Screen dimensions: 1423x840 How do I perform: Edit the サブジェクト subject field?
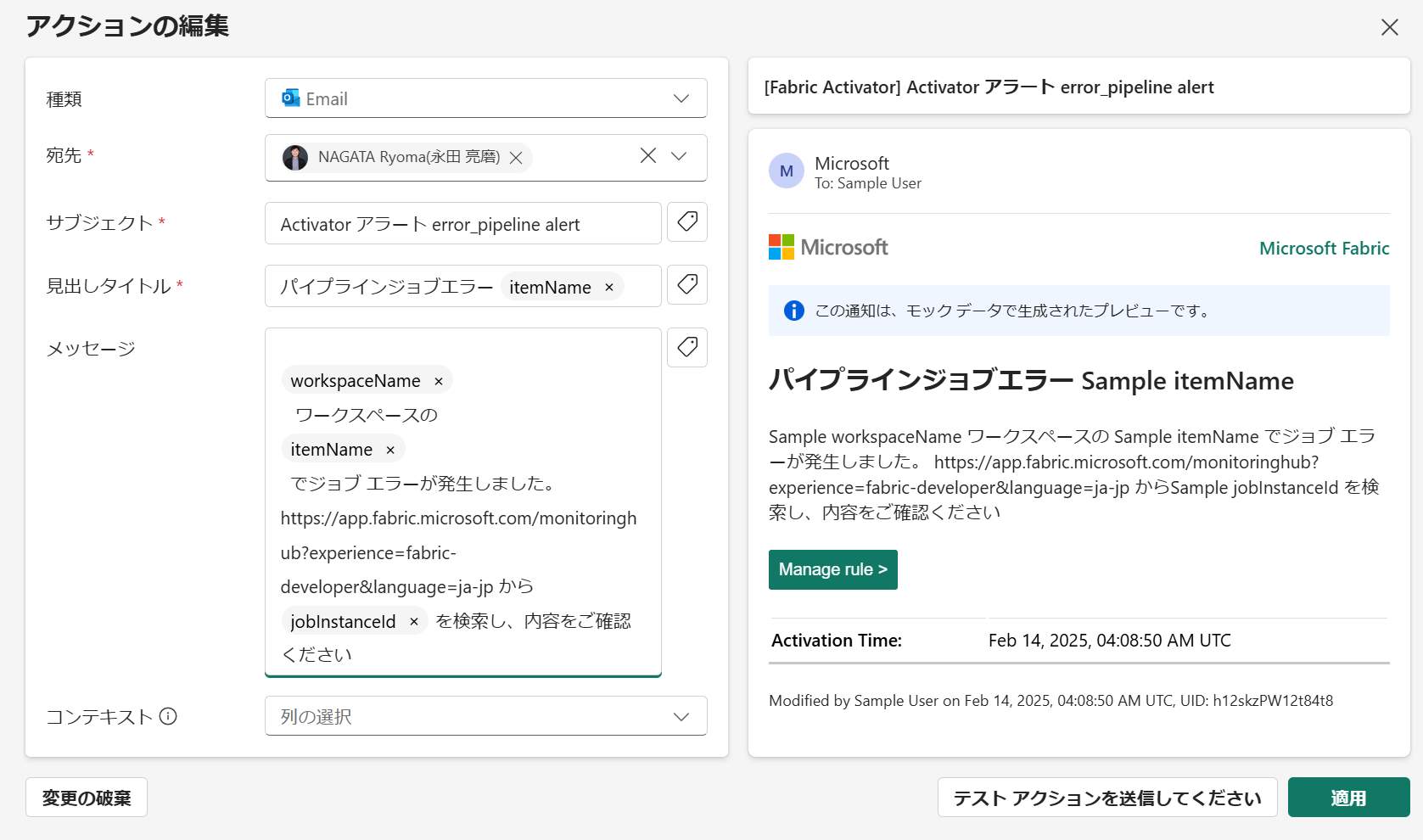tap(462, 224)
